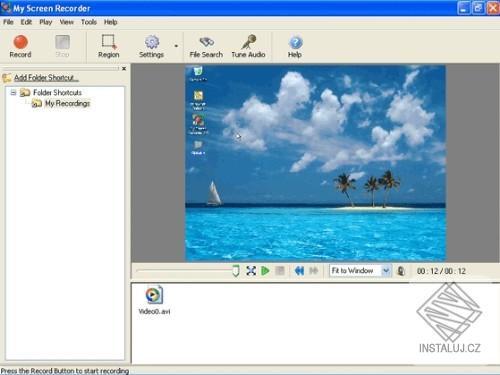Click the playback seek slider handle

236,271
